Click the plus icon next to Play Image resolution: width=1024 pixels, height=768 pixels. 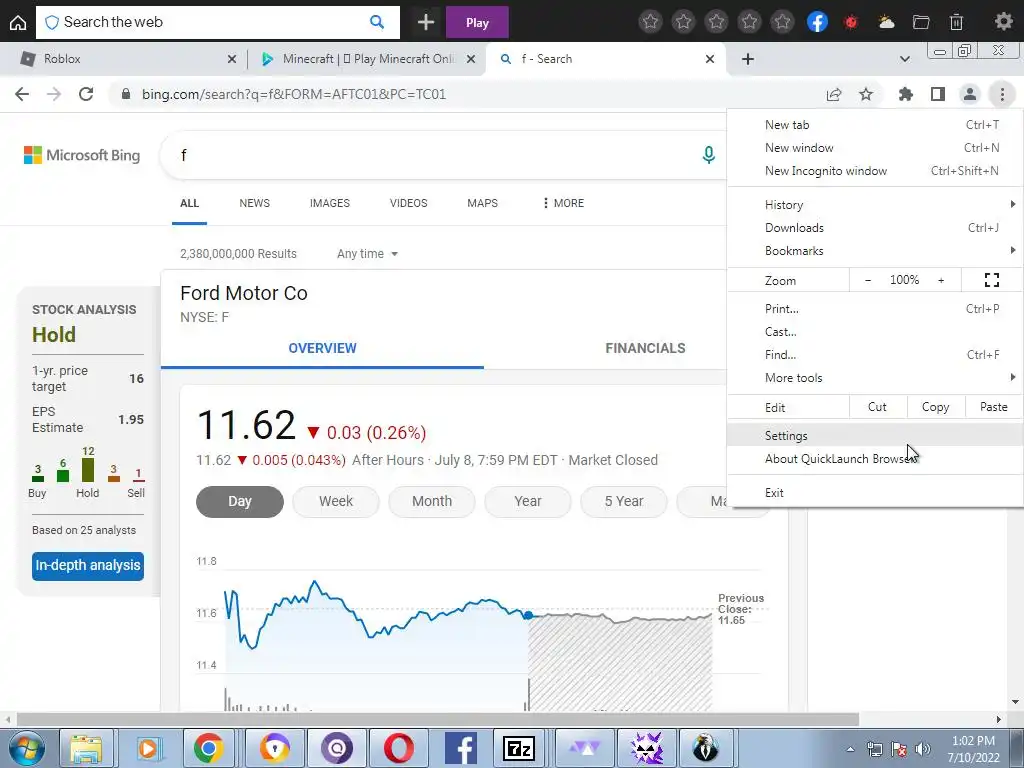pos(426,23)
